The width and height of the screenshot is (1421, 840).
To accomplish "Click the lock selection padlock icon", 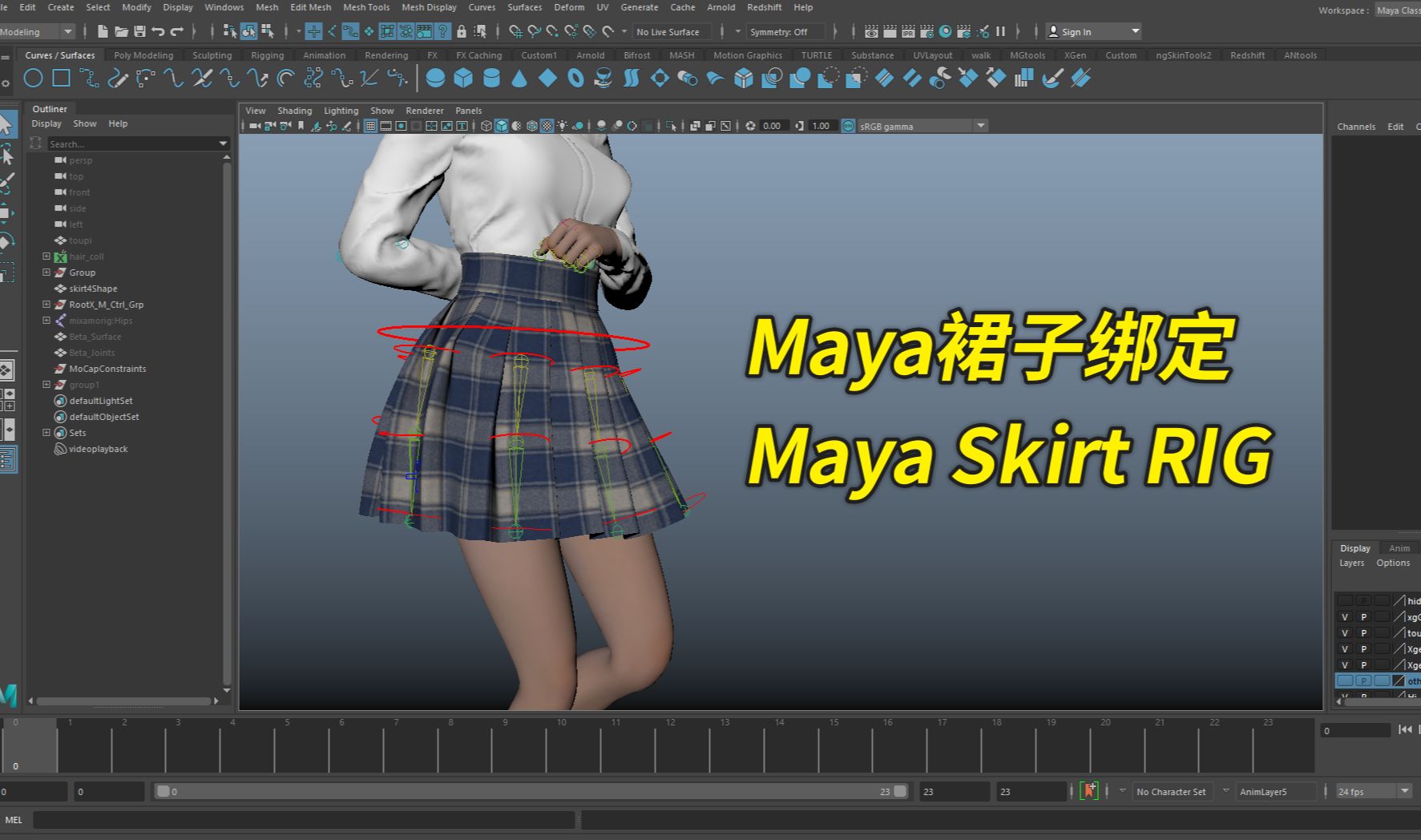I will (462, 31).
